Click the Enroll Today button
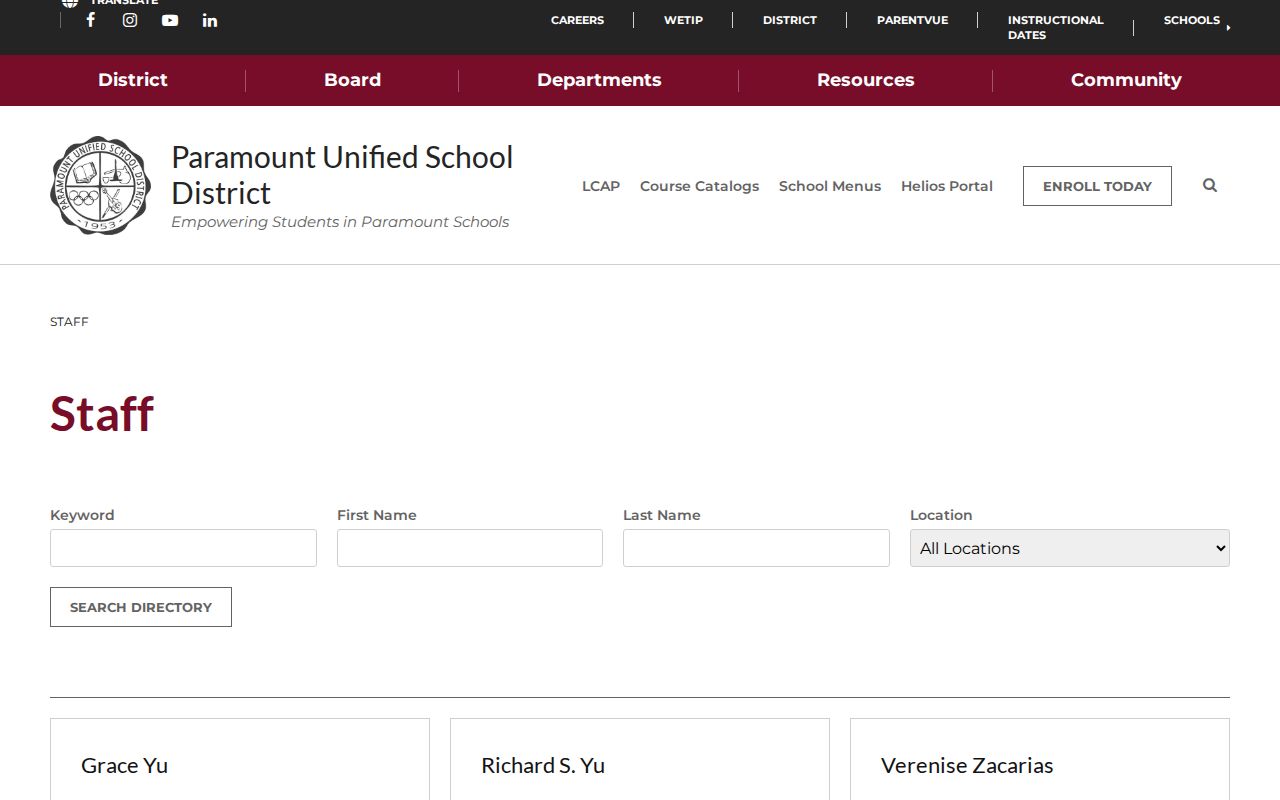 (1097, 186)
